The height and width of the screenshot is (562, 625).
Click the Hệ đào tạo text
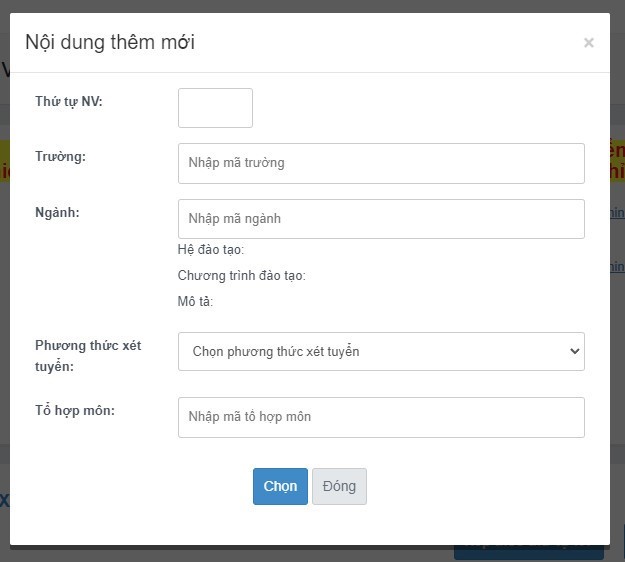pyautogui.click(x=211, y=250)
